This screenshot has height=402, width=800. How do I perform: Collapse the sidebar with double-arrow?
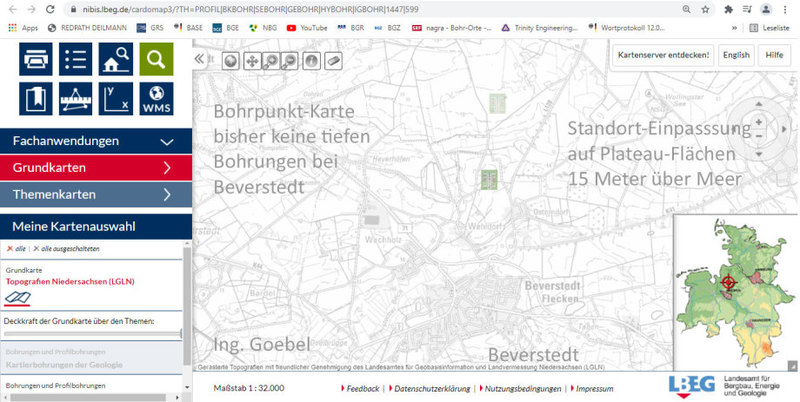click(199, 60)
